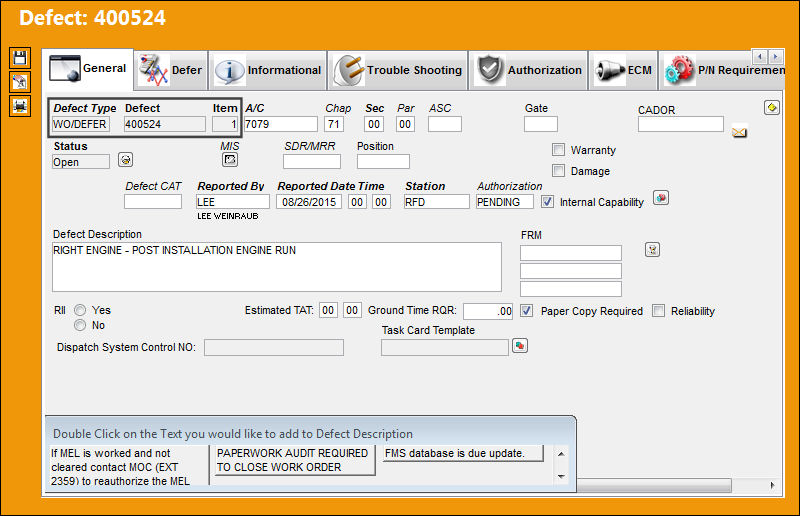Click the Ground Time RQR field
The width and height of the screenshot is (800, 516).
click(x=488, y=311)
